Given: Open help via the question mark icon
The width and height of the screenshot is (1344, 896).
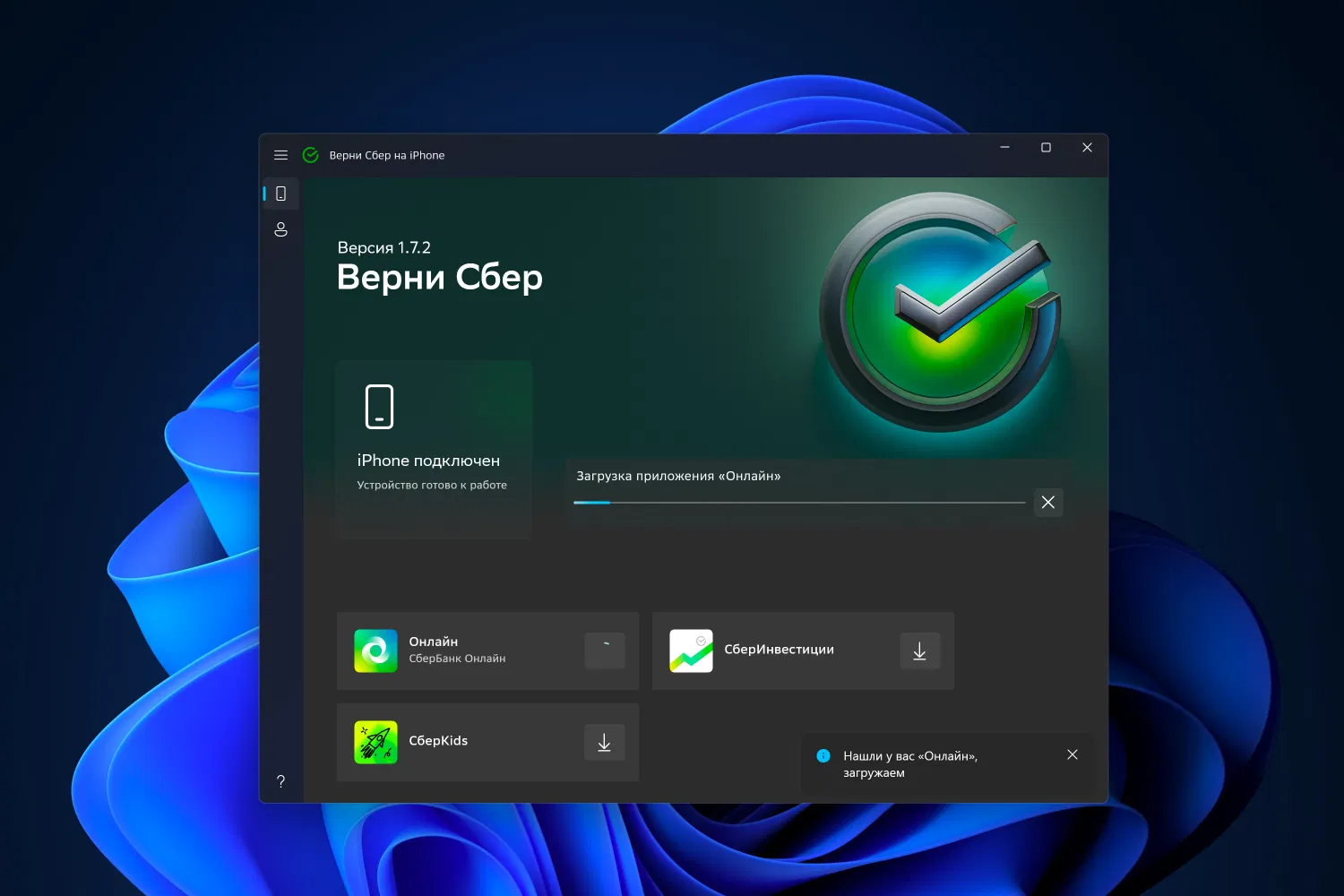Looking at the screenshot, I should point(280,781).
